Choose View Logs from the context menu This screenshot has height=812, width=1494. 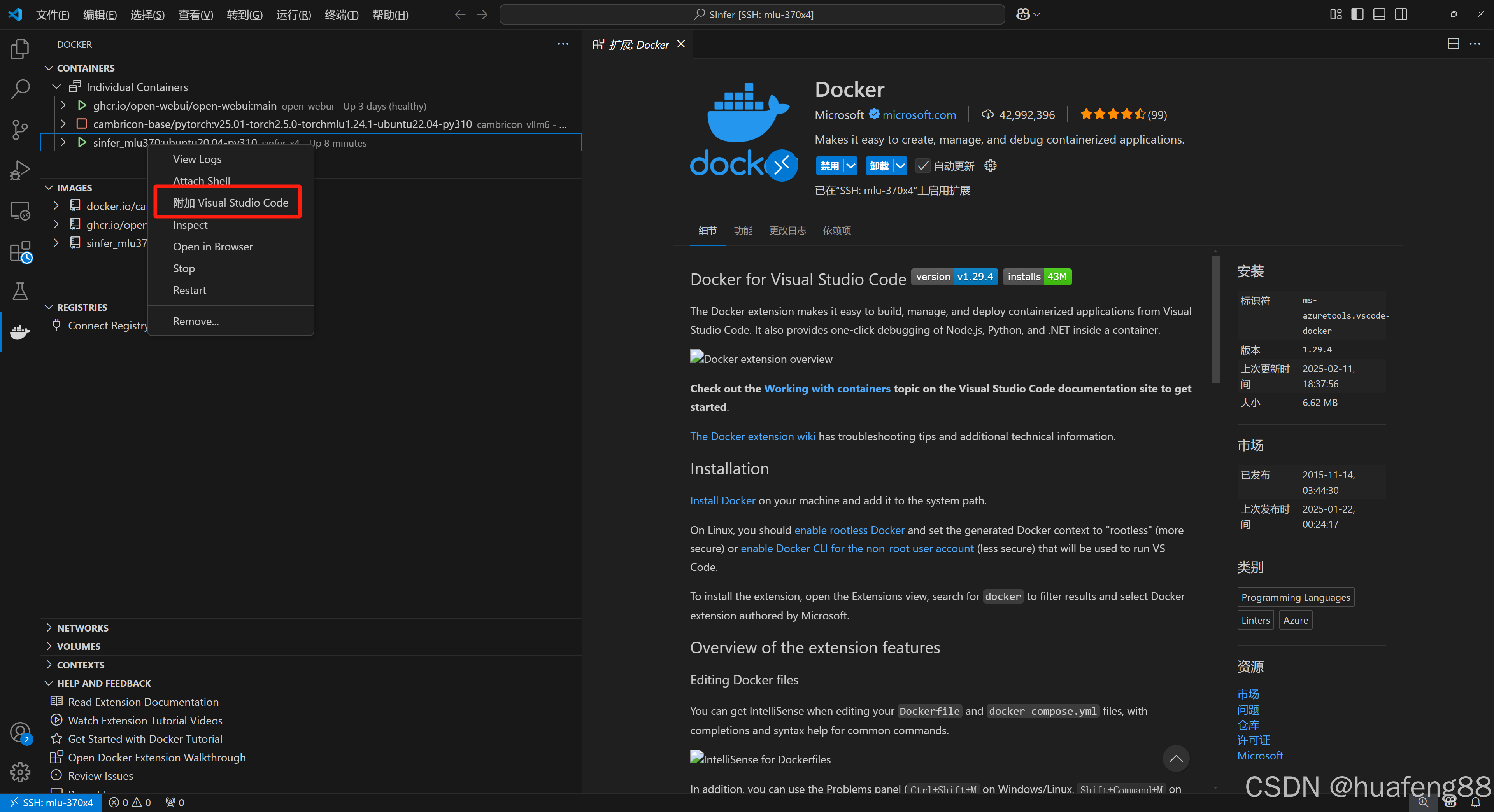(231, 159)
